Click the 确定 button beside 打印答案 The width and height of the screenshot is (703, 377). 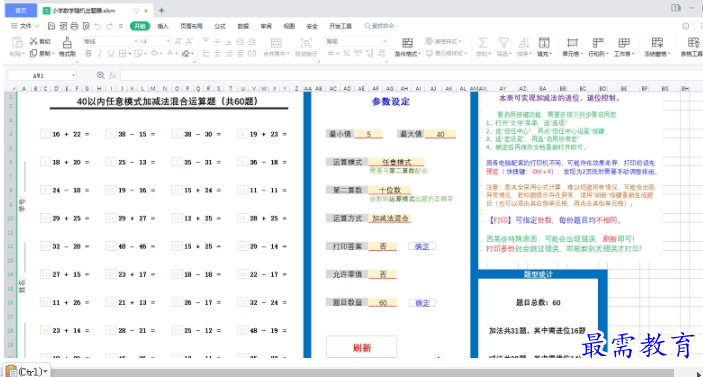[422, 246]
